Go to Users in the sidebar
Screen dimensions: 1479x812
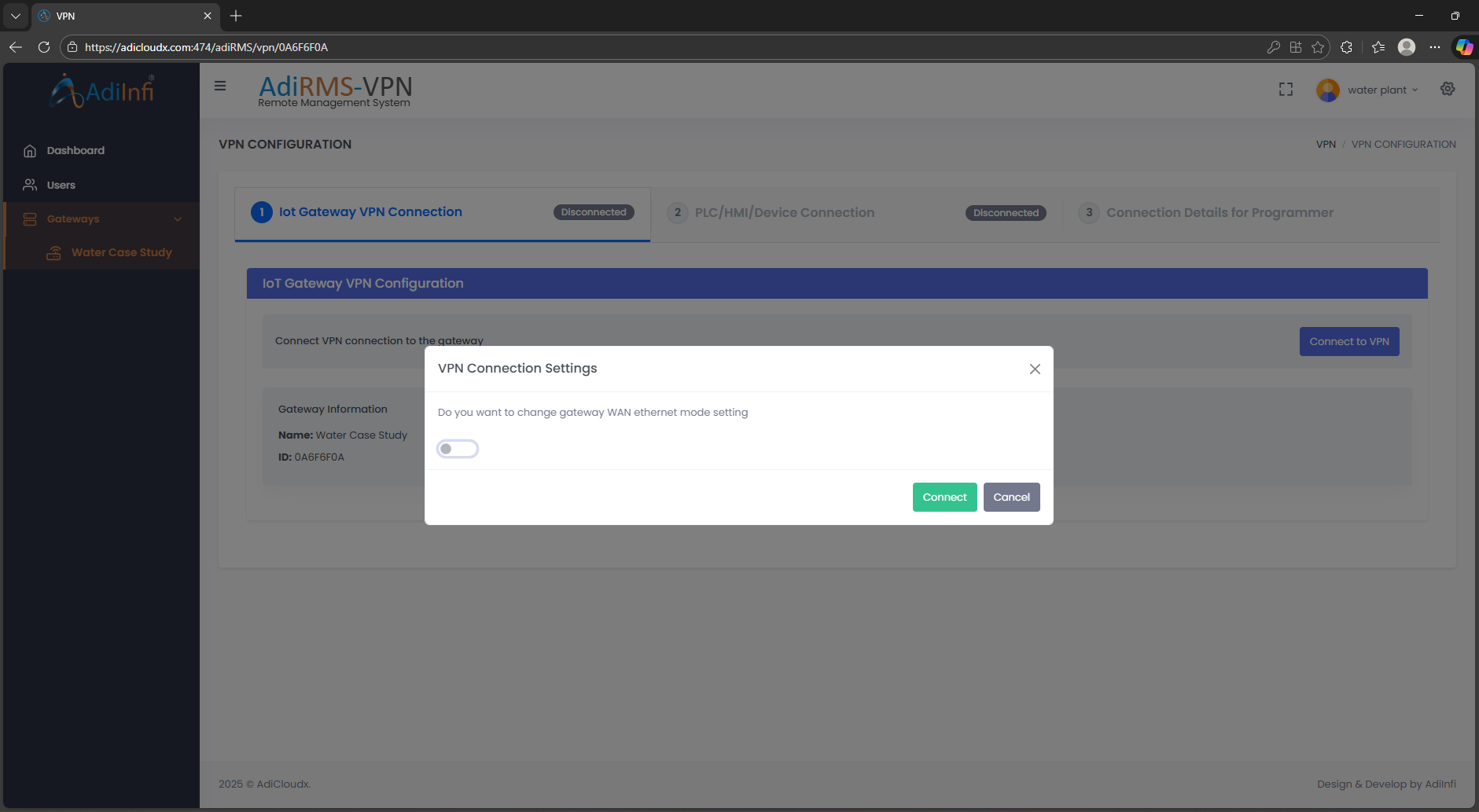(x=61, y=186)
